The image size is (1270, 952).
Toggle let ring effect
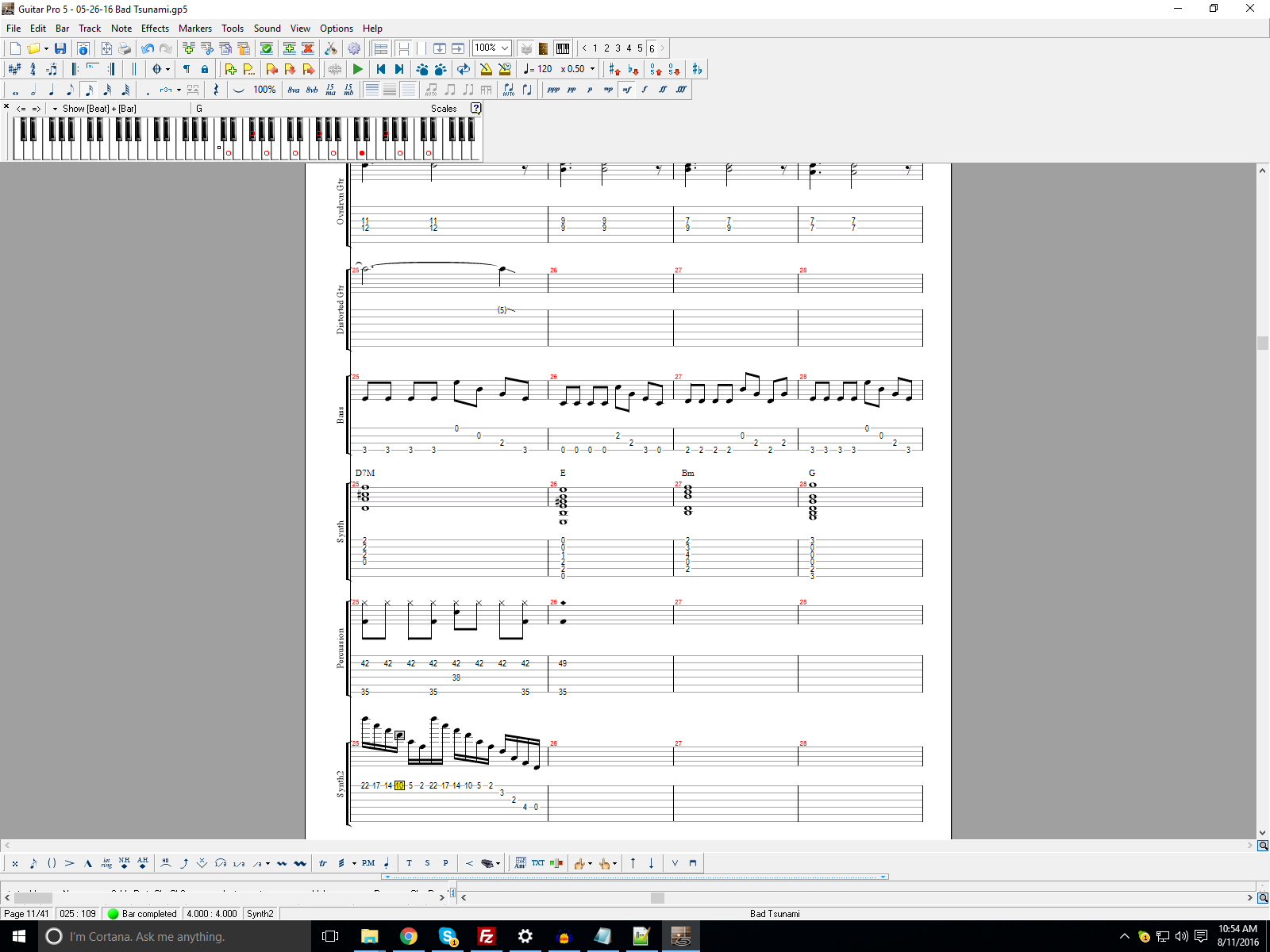pos(106,863)
